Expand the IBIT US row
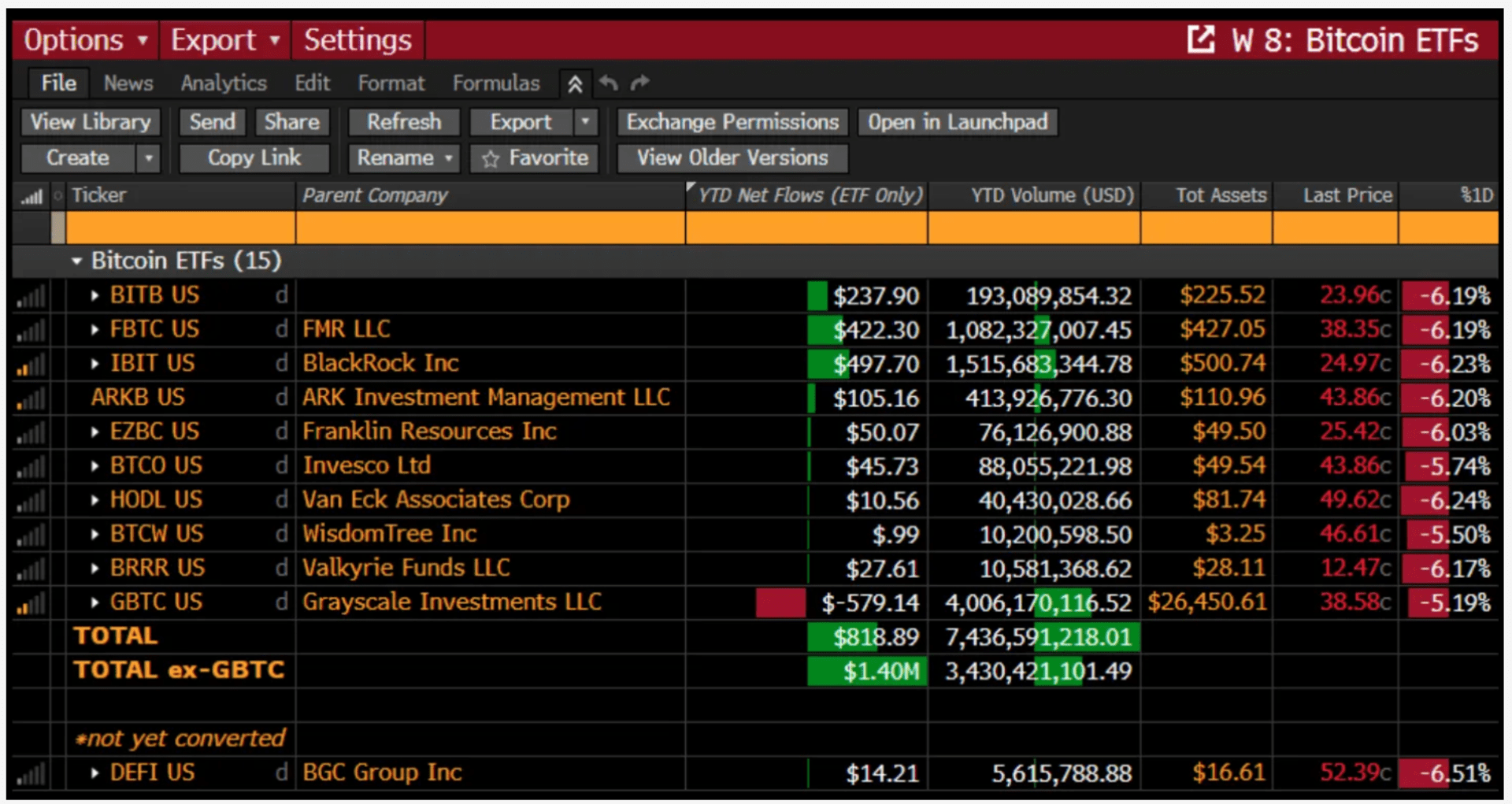Image resolution: width=1512 pixels, height=804 pixels. point(94,364)
